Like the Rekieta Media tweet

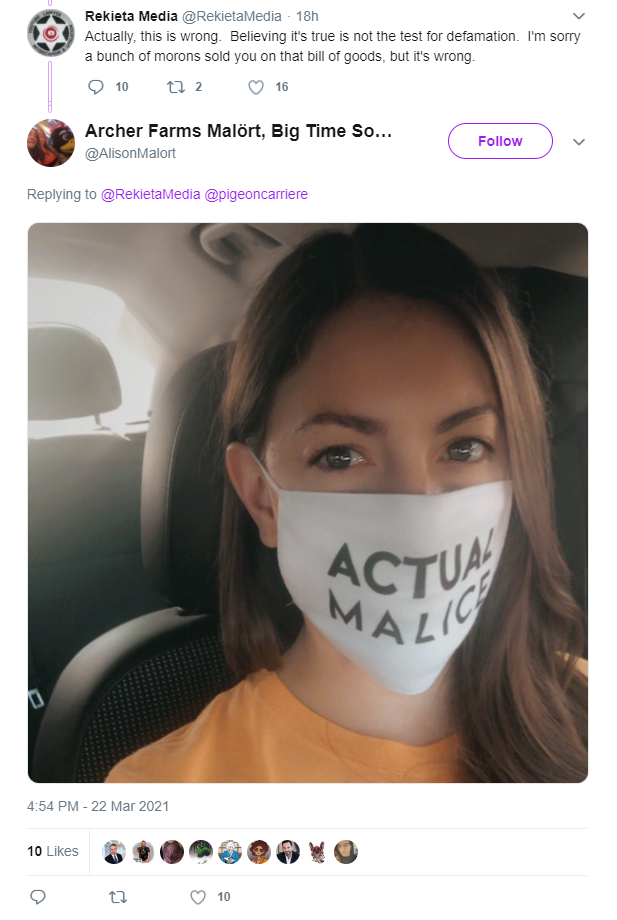click(x=256, y=87)
